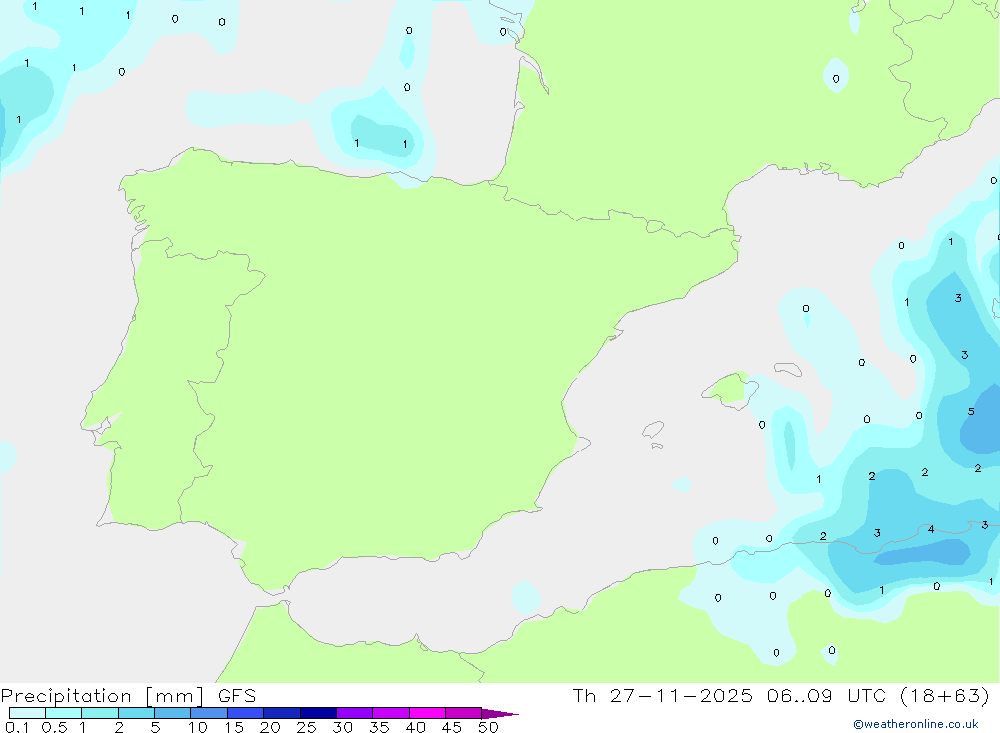This screenshot has width=1000, height=733.
Task: Choose the 10–15 mm legend swatch
Action: (x=209, y=713)
